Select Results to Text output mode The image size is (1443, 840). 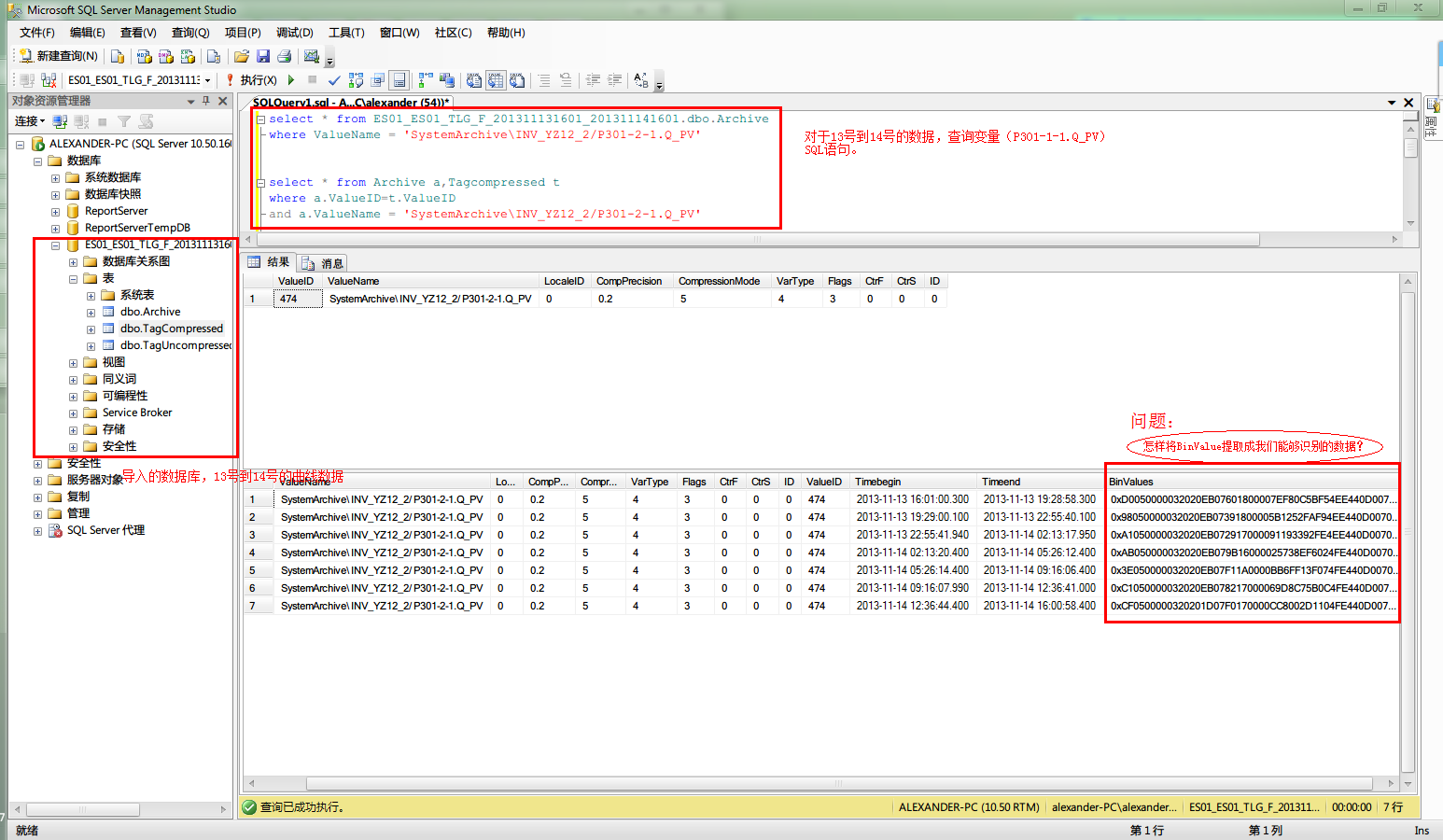pyautogui.click(x=474, y=80)
